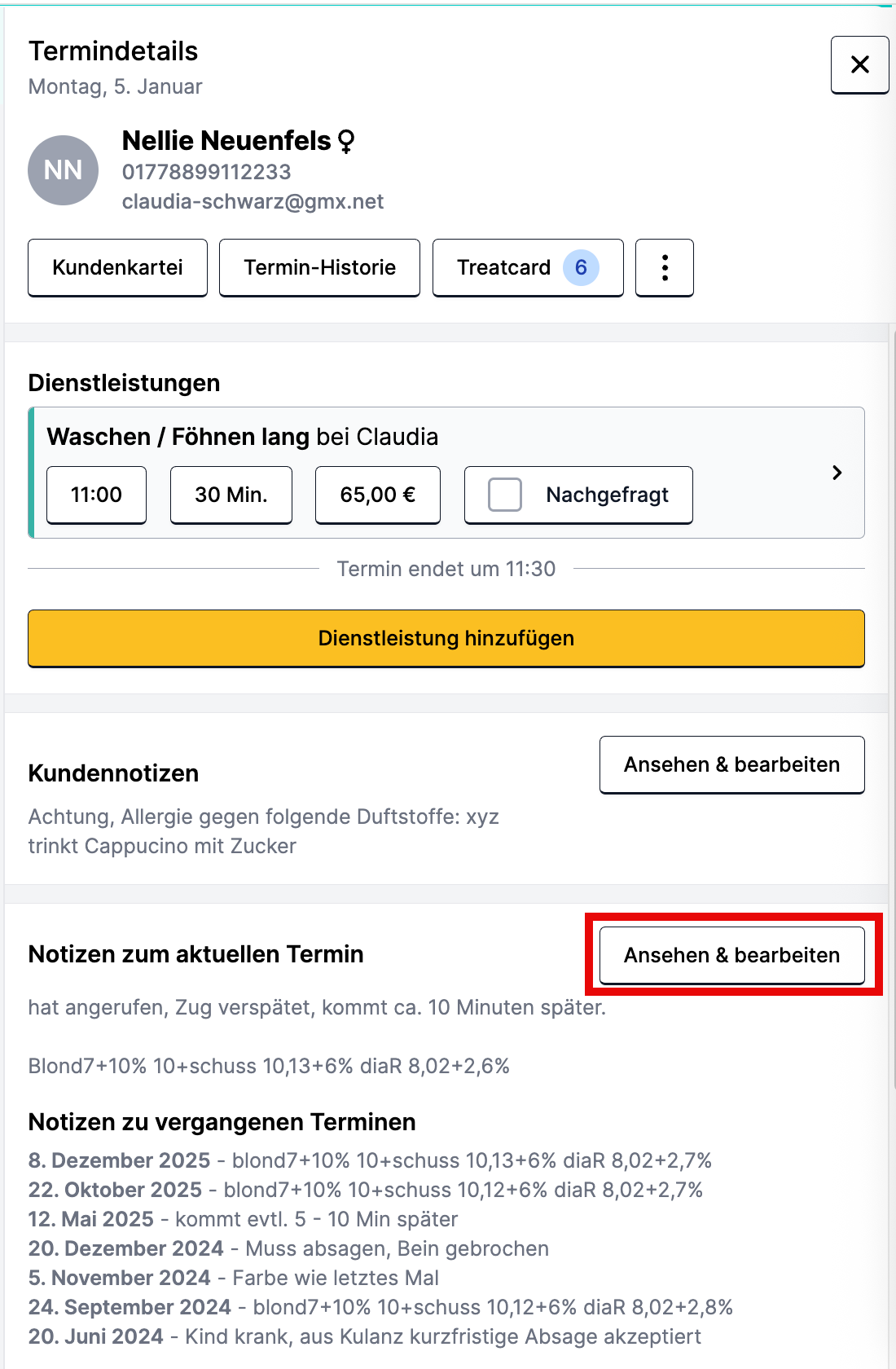
Task: Edit Kundennotizen via Ansehen & bearbeiten
Action: [731, 764]
